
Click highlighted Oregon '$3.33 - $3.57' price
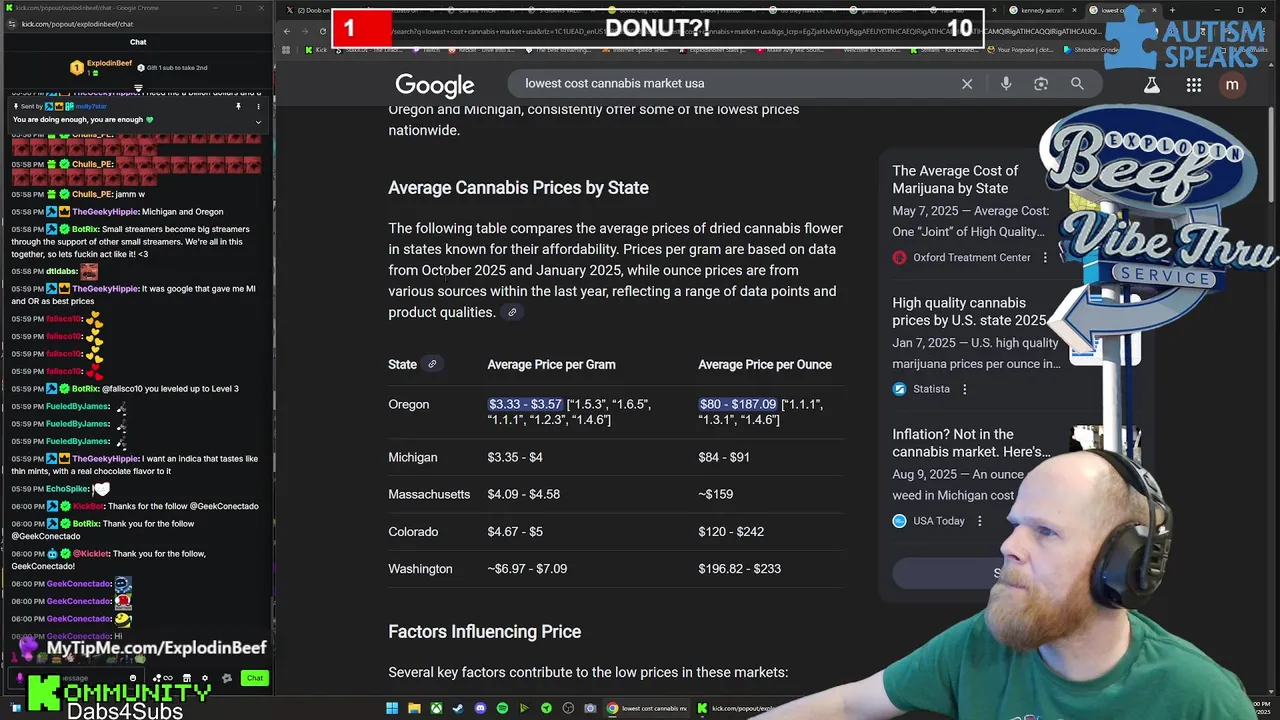[525, 404]
